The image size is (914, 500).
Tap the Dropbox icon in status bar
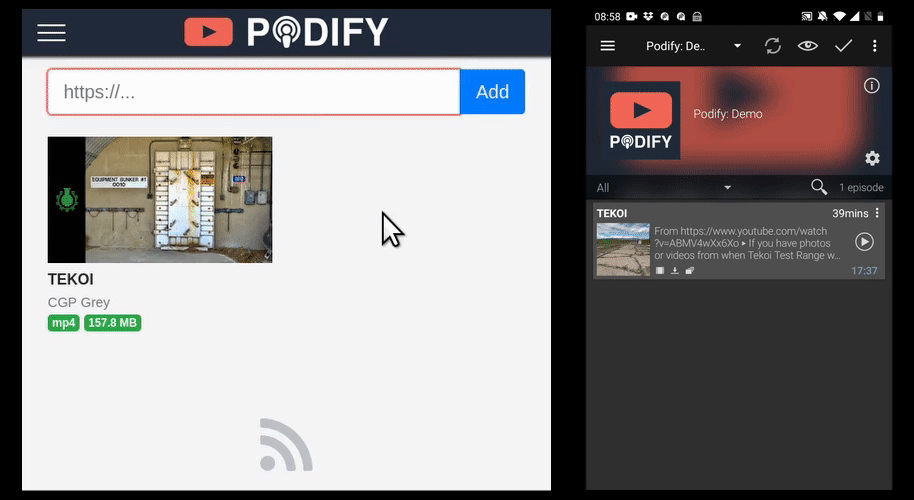click(648, 16)
